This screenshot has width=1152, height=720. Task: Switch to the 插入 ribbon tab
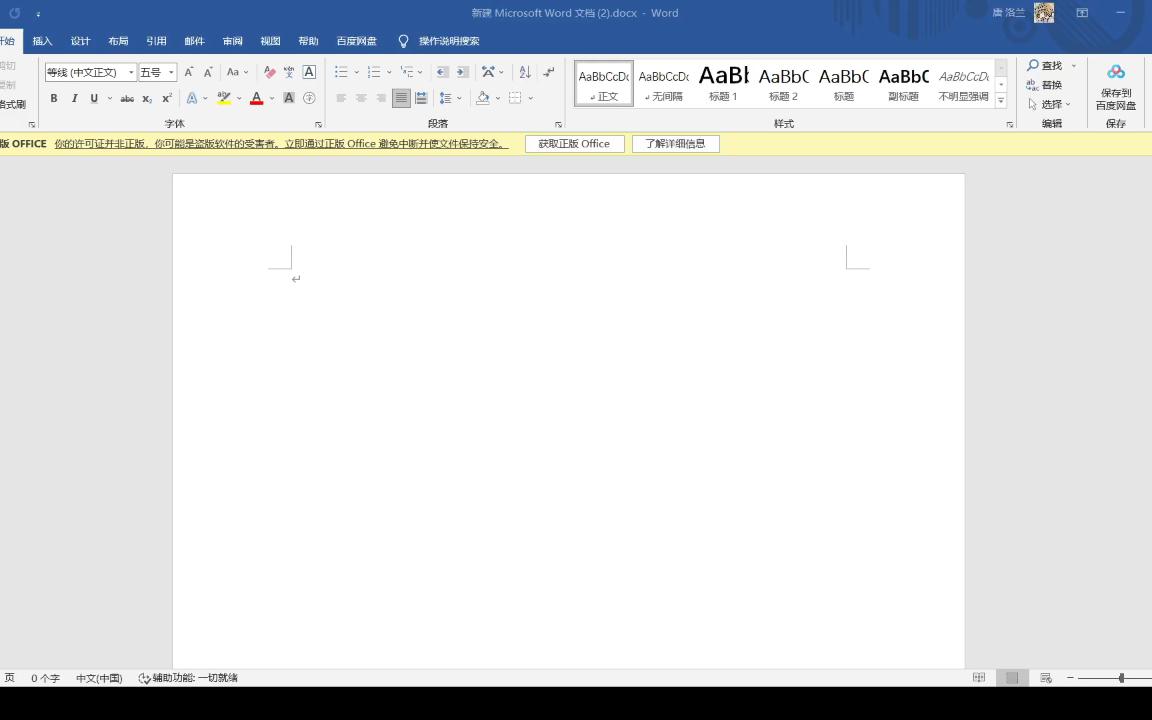coord(41,41)
